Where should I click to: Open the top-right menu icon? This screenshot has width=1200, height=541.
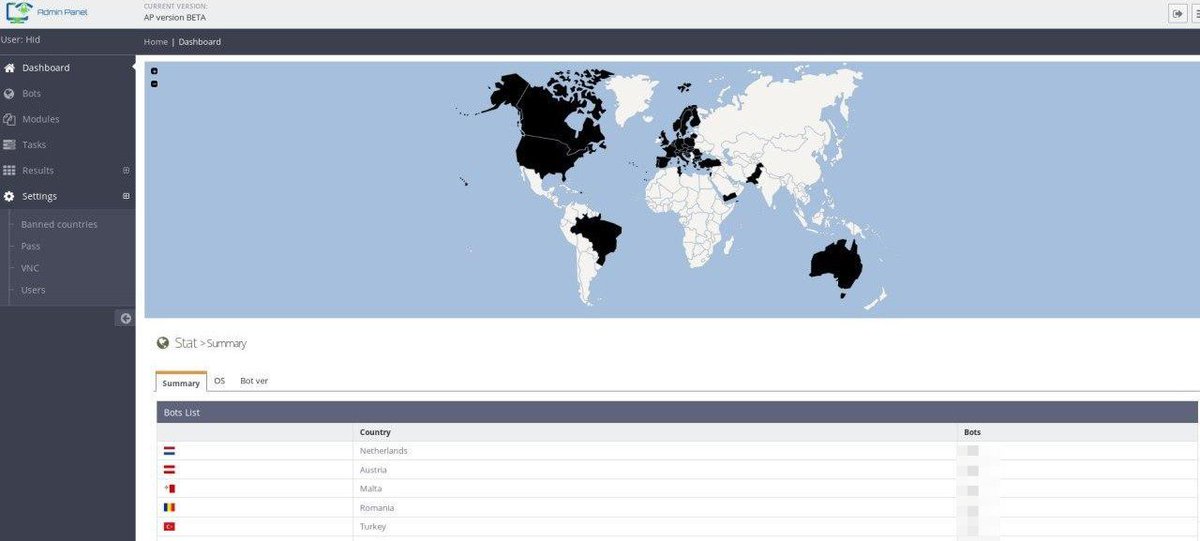(x=1195, y=13)
